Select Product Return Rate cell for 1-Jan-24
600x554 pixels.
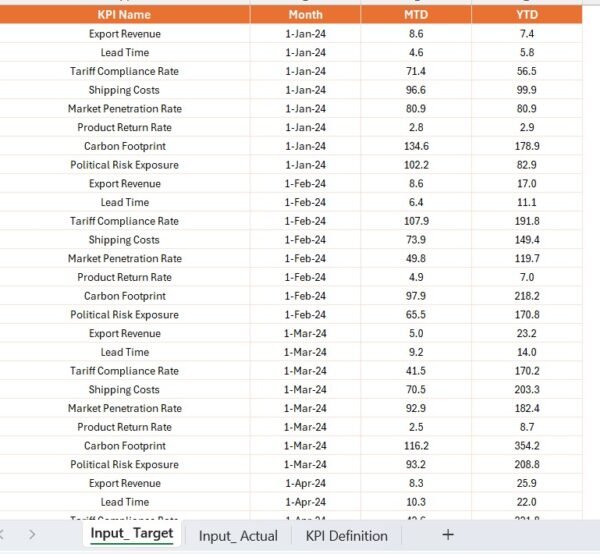125,127
